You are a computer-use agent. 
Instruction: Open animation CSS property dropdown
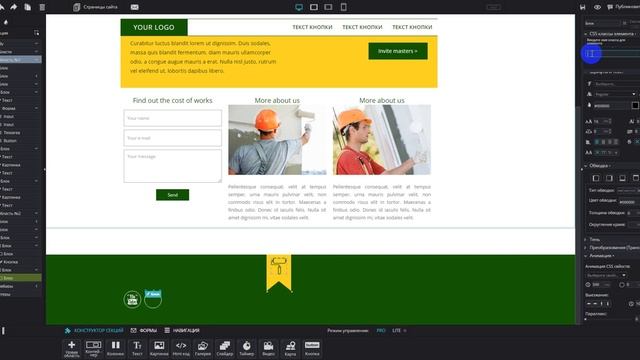[606, 275]
